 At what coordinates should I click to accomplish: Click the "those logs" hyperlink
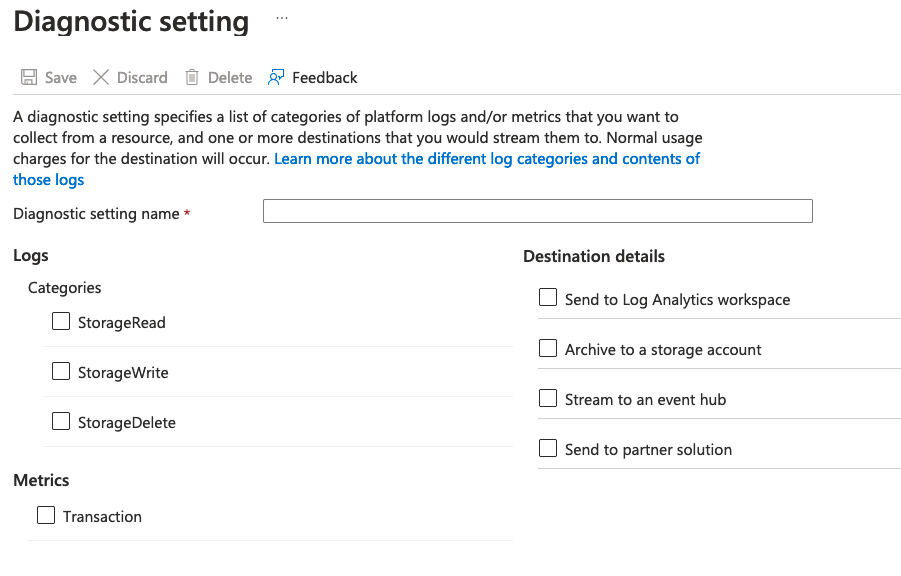click(47, 179)
